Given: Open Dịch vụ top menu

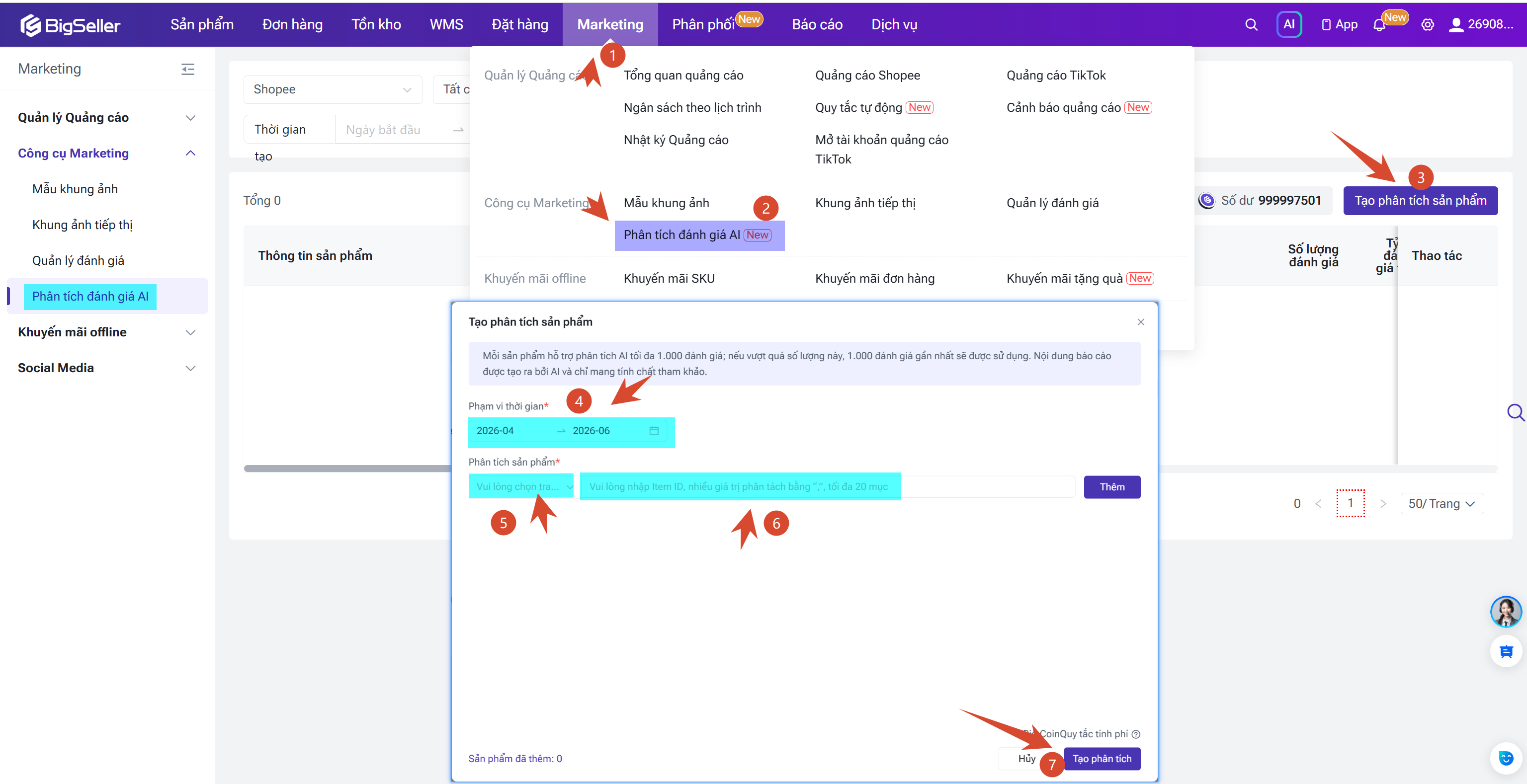Looking at the screenshot, I should 894,25.
